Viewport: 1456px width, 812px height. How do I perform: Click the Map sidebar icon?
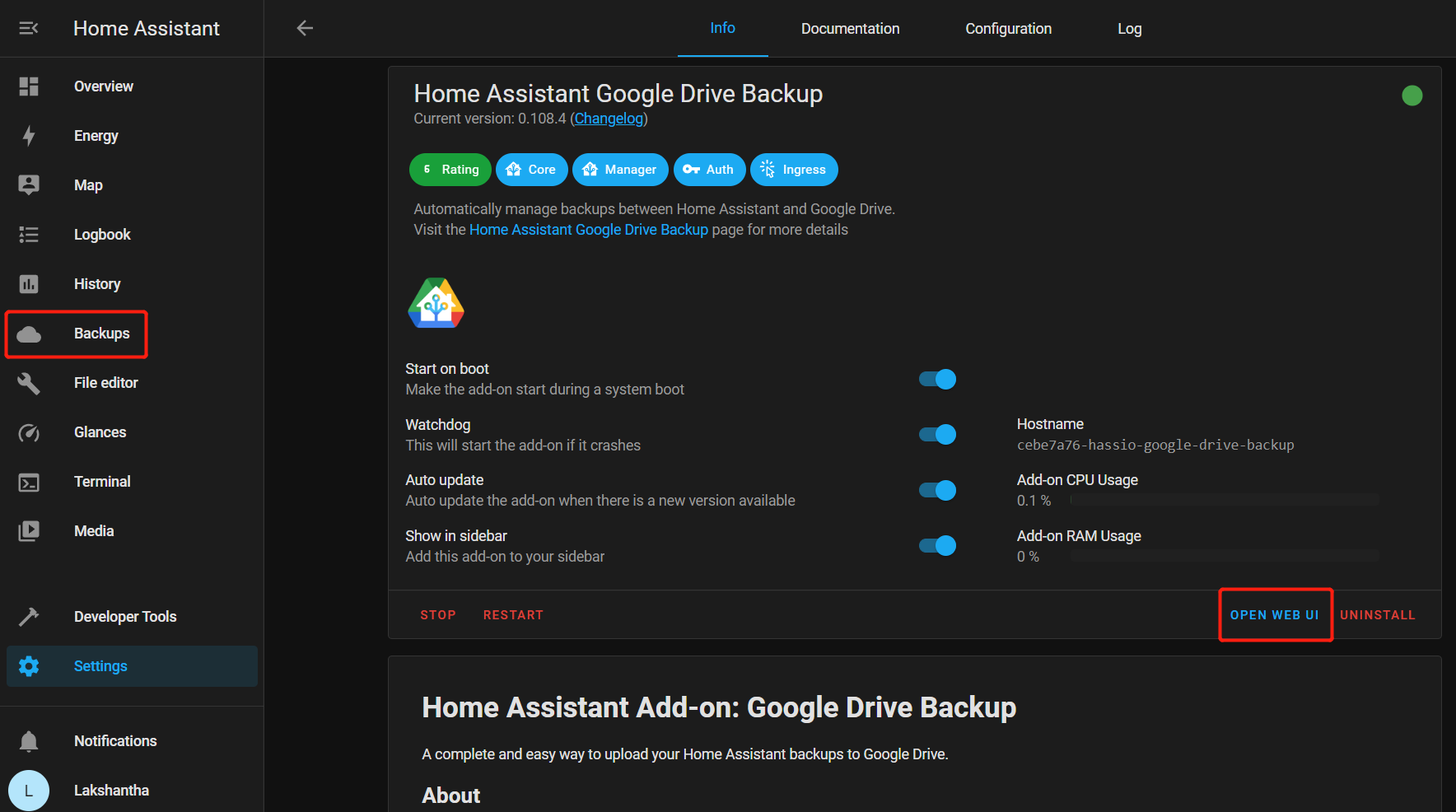coord(29,185)
